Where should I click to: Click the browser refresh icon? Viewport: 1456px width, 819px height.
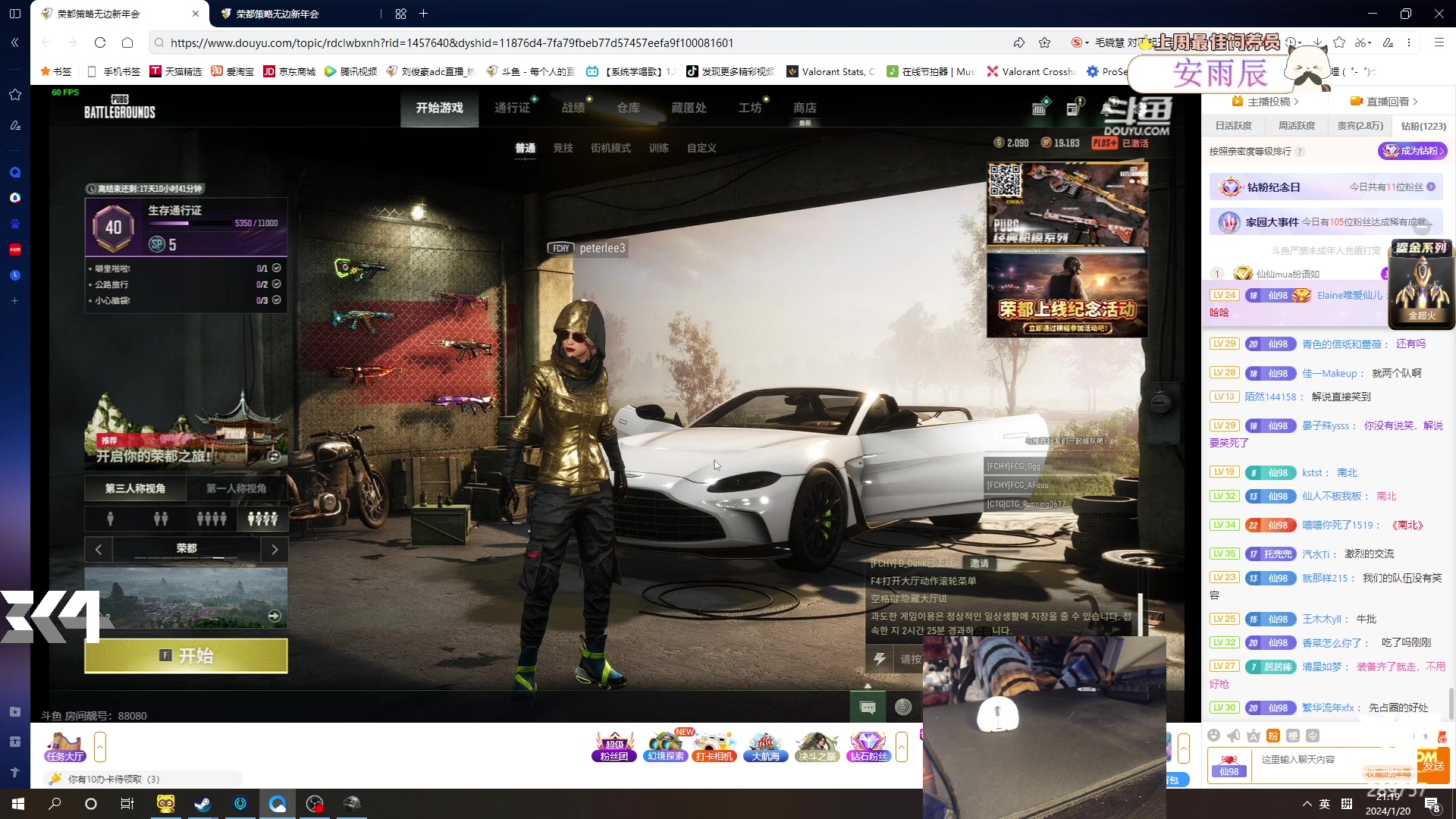pos(100,42)
